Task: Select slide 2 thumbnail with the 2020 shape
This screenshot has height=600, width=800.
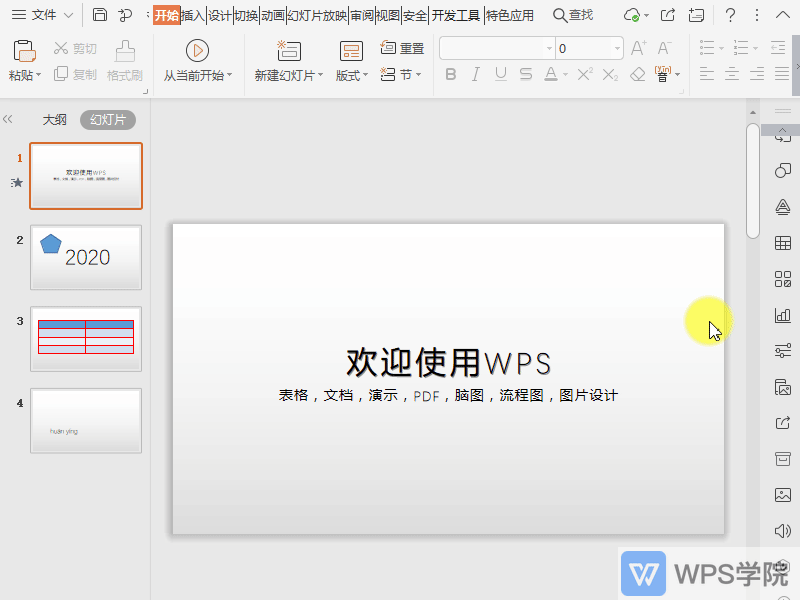Action: coord(85,257)
